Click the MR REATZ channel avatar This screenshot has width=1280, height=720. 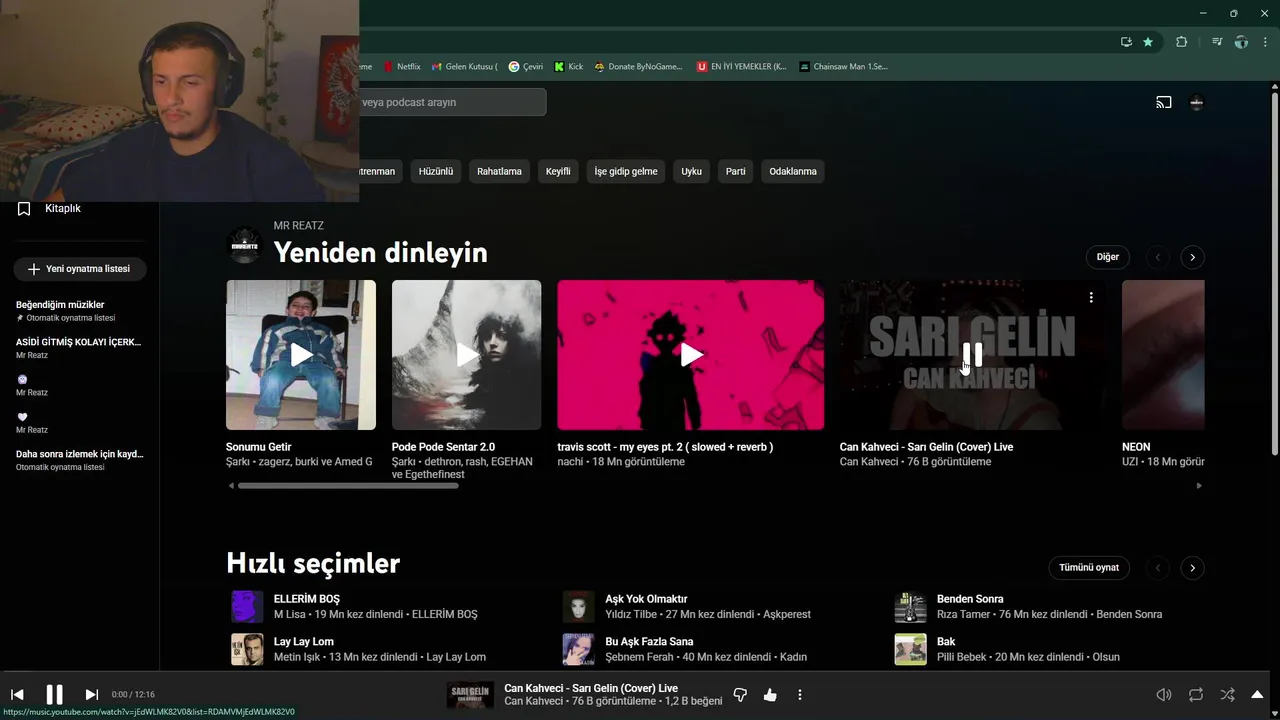pyautogui.click(x=244, y=244)
